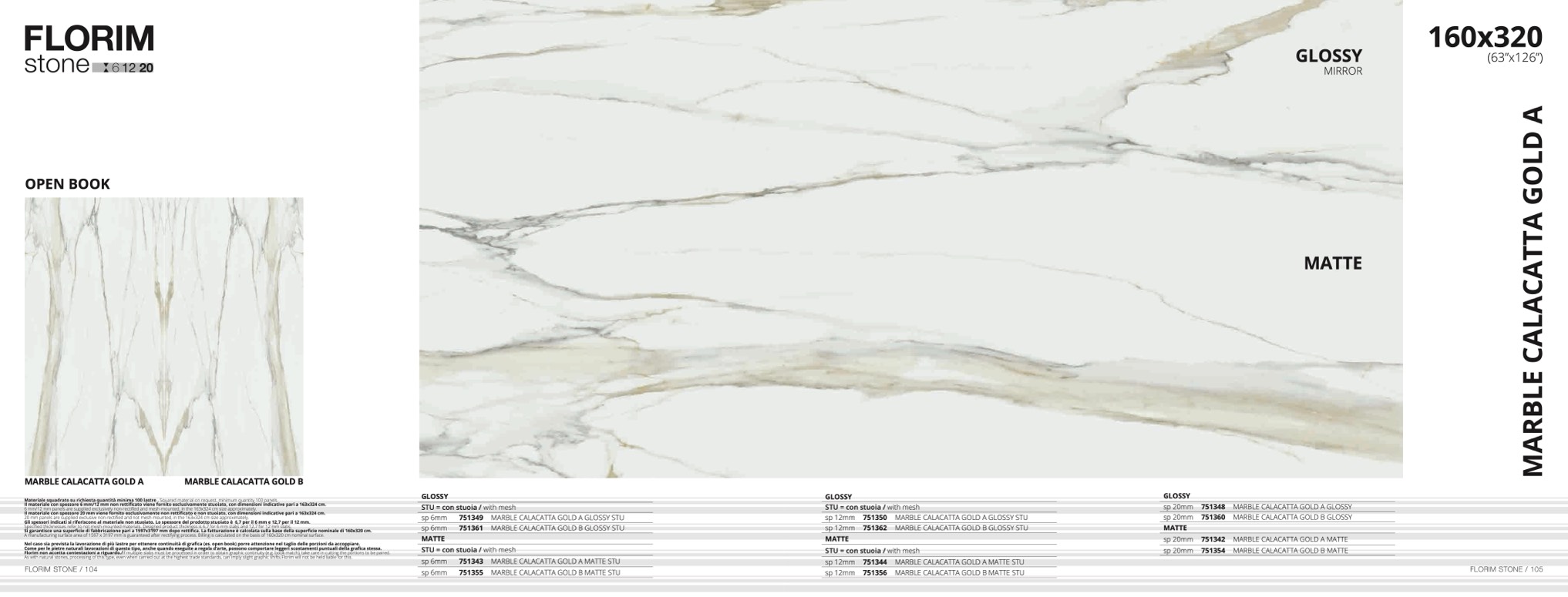Open the Open Book marble preview image

point(163,336)
